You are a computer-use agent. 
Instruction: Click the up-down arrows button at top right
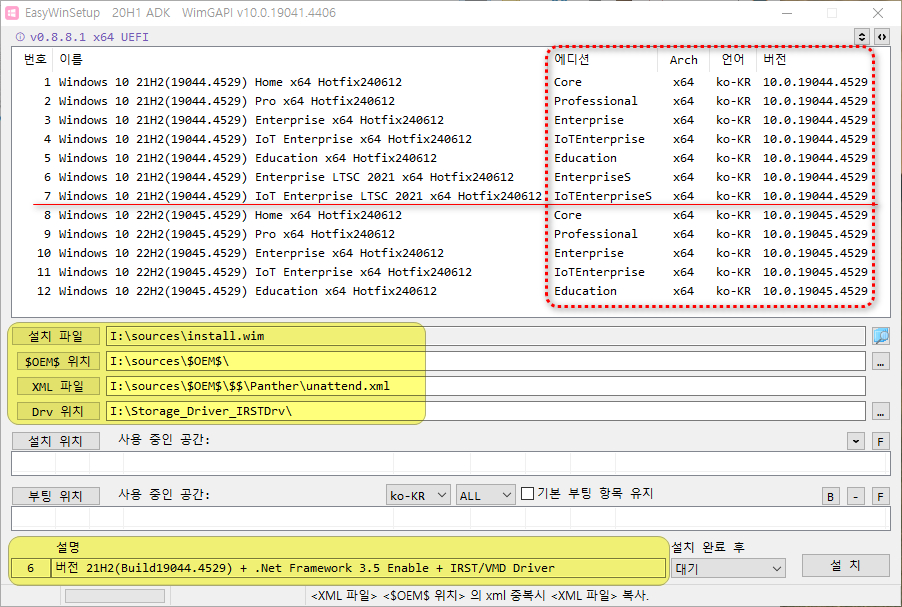point(861,37)
